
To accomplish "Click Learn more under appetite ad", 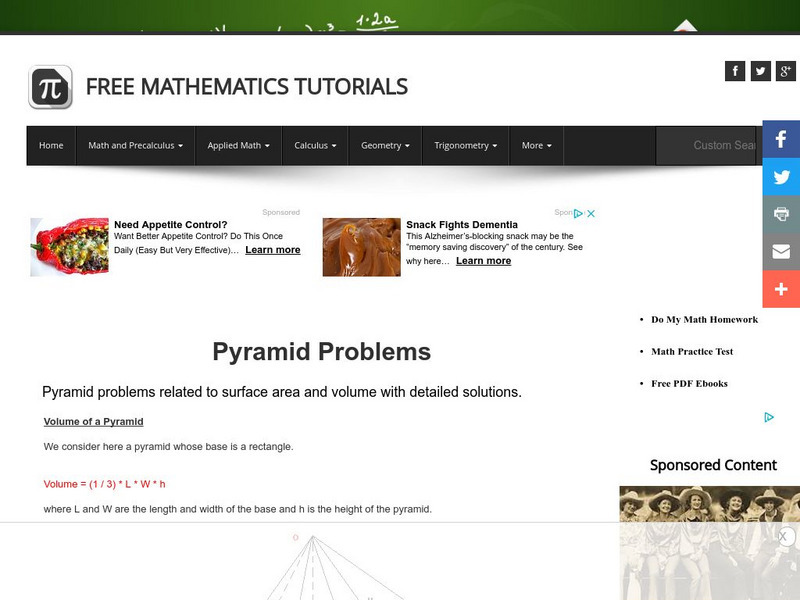I will [272, 250].
